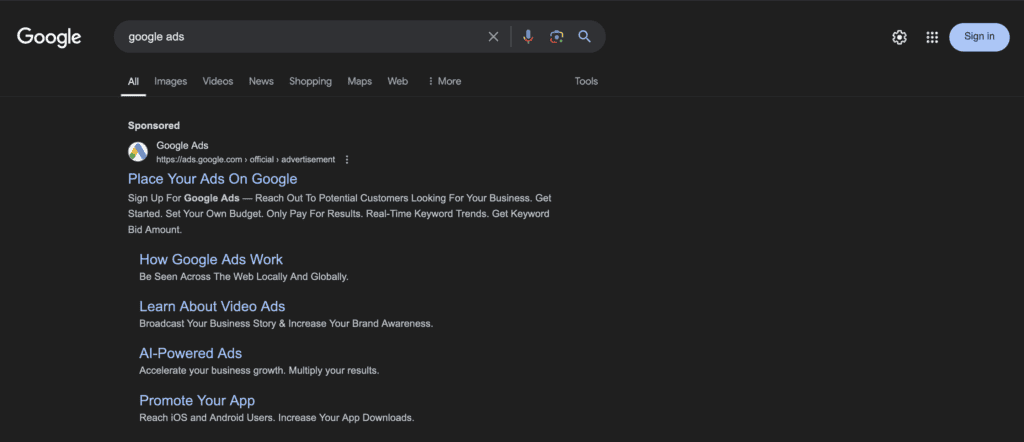The height and width of the screenshot is (442, 1024).
Task: Click the Google logo
Action: pyautogui.click(x=49, y=37)
